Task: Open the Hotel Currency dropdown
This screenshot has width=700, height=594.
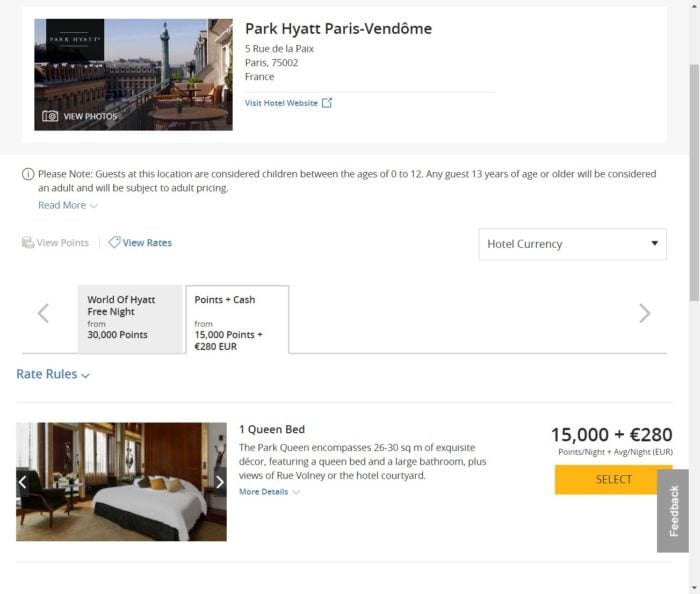Action: (x=572, y=244)
